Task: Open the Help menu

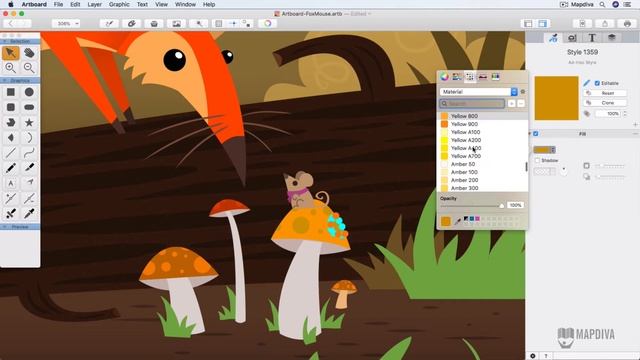Action: point(209,4)
